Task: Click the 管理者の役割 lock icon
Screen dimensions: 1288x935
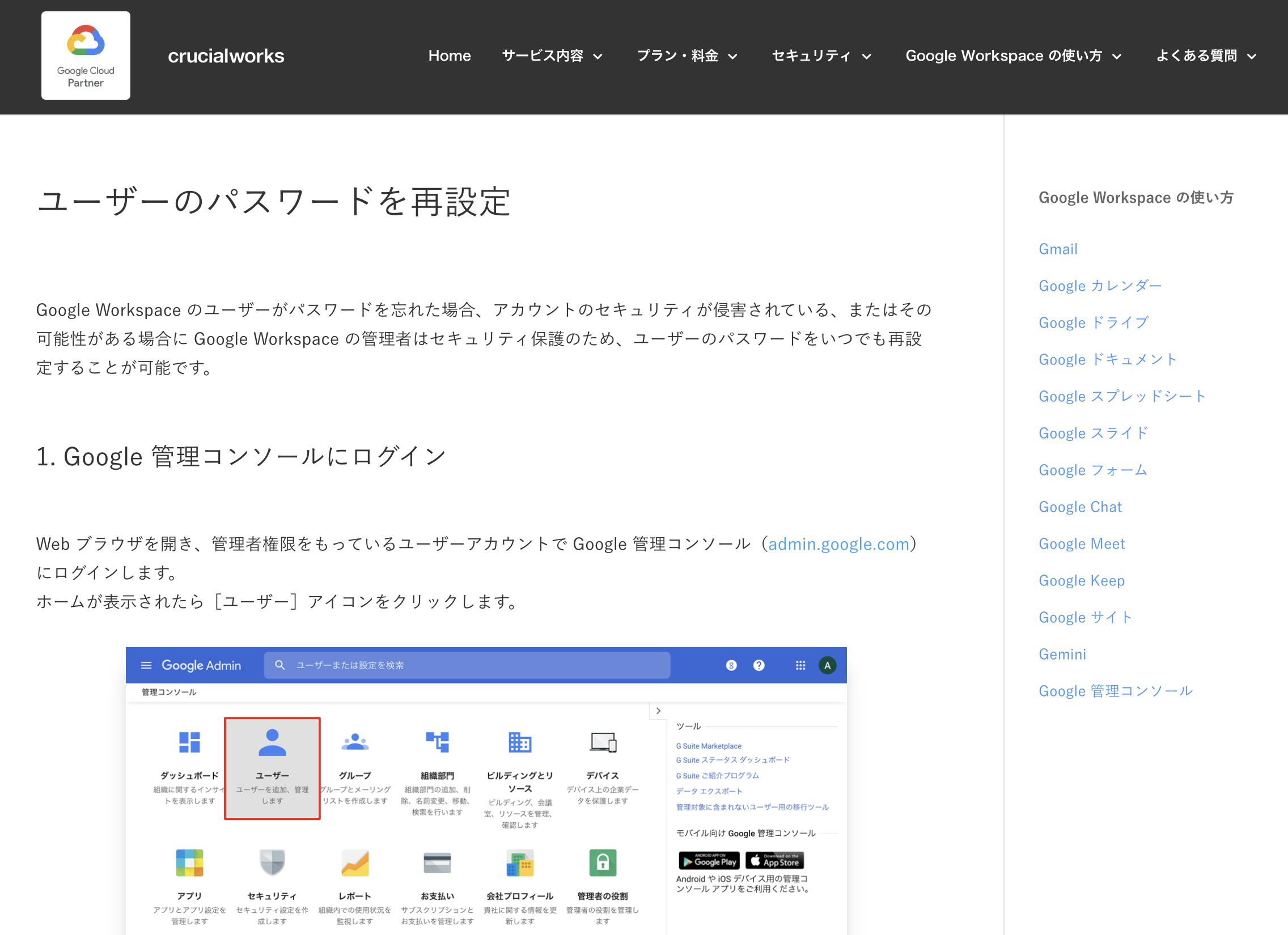Action: [603, 862]
